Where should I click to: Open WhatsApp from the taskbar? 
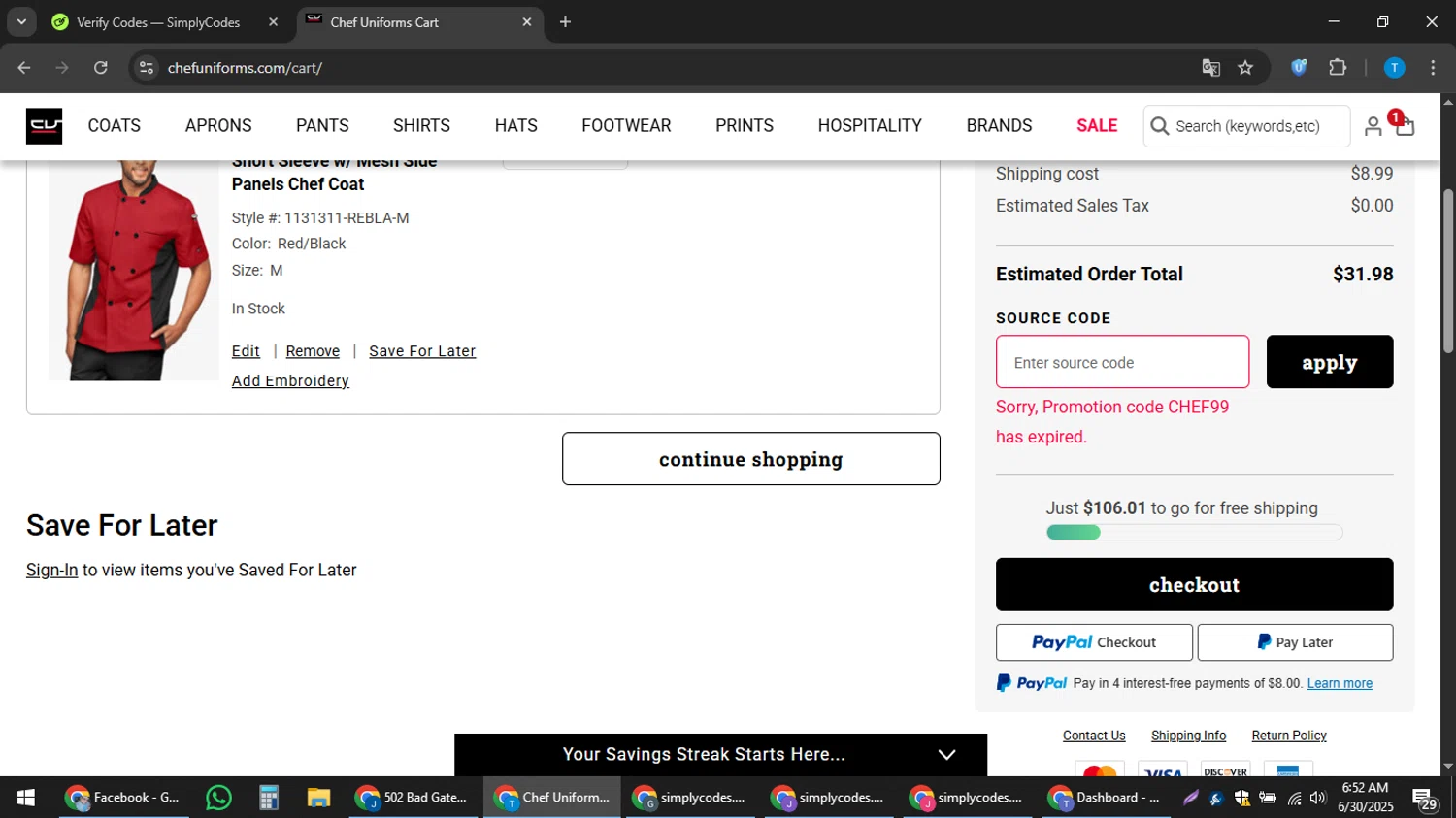pyautogui.click(x=219, y=798)
